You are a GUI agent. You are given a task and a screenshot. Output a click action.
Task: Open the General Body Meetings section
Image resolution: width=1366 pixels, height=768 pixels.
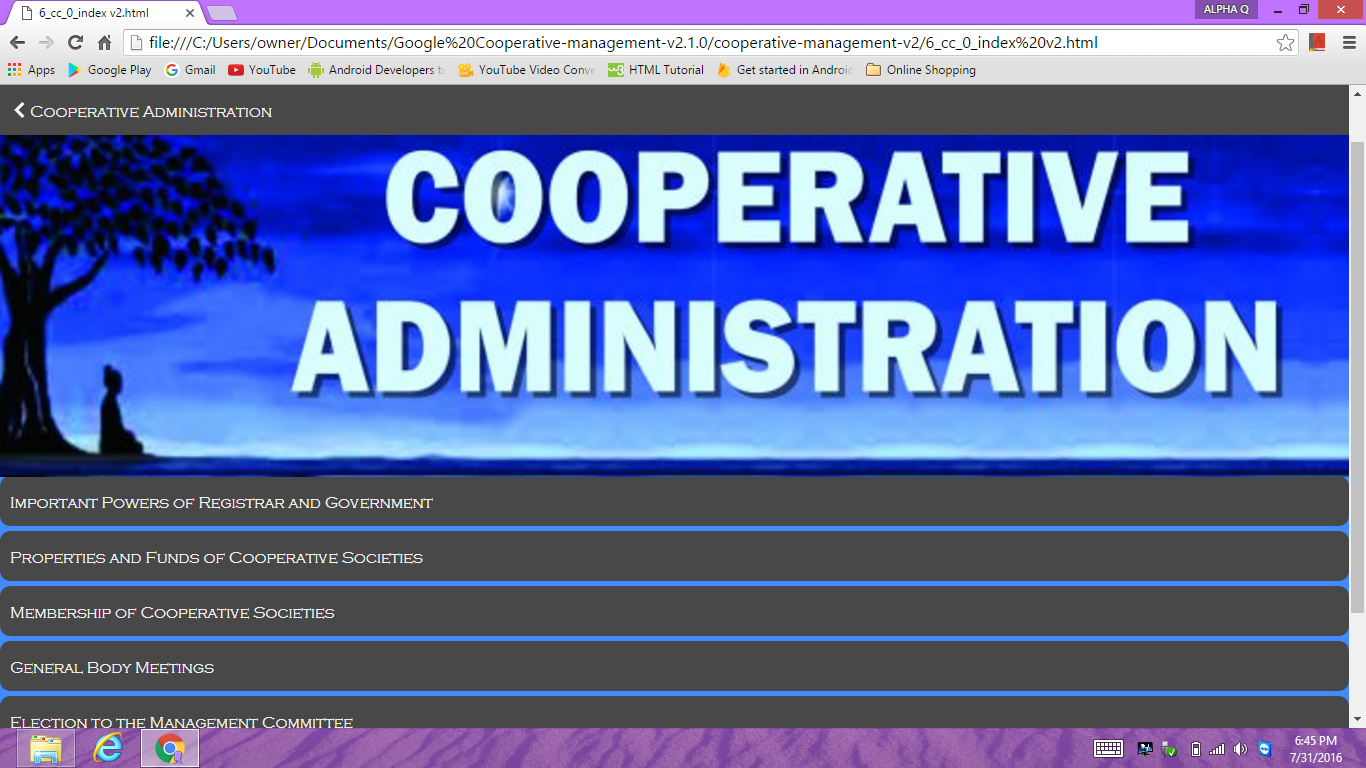(x=110, y=667)
